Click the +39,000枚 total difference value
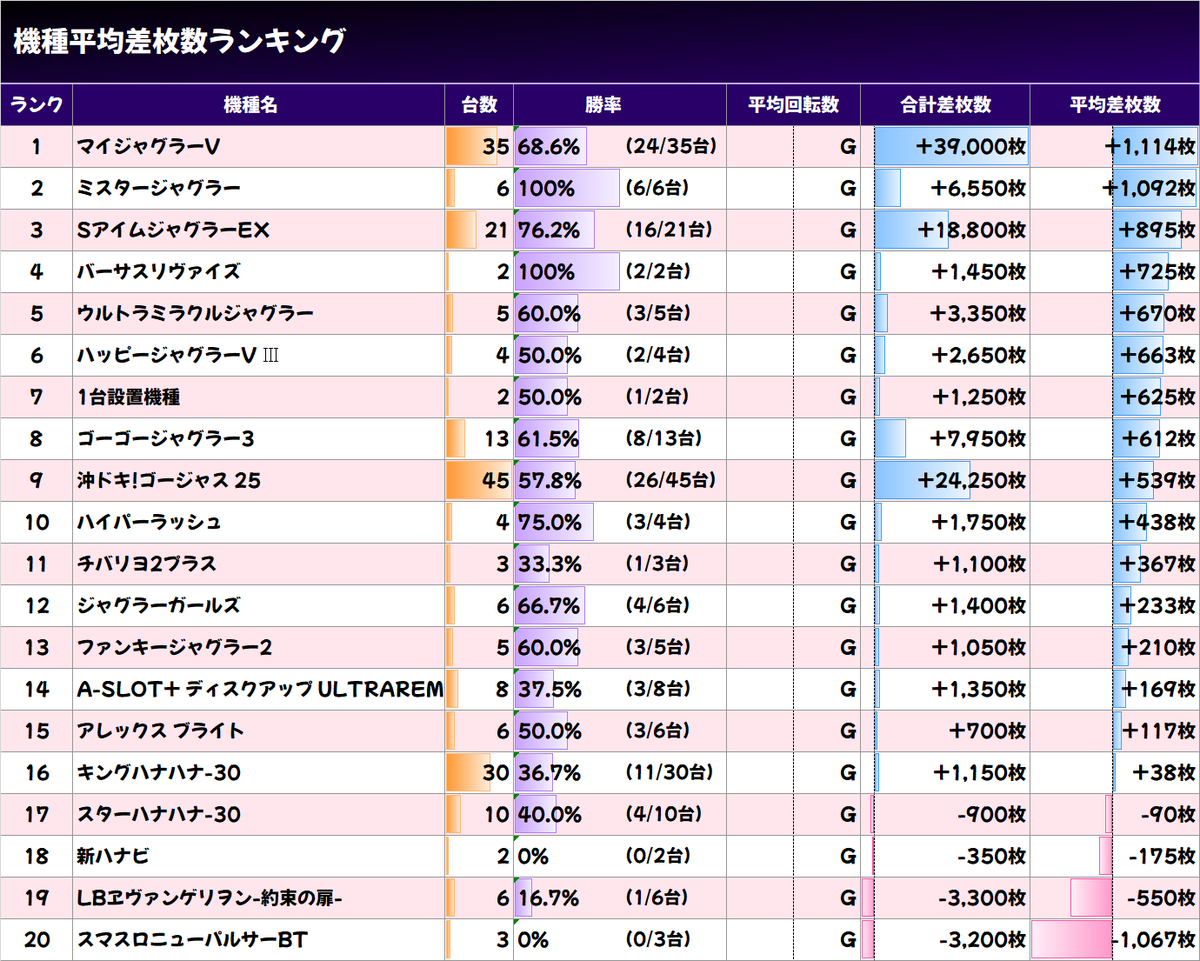Image resolution: width=1200 pixels, height=961 pixels. coord(970,147)
